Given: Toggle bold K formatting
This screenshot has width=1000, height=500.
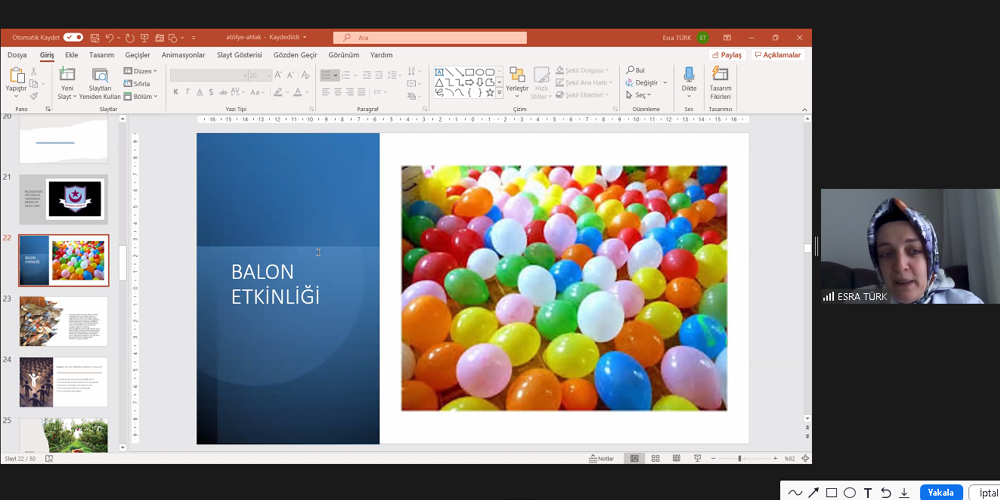Looking at the screenshot, I should [175, 92].
